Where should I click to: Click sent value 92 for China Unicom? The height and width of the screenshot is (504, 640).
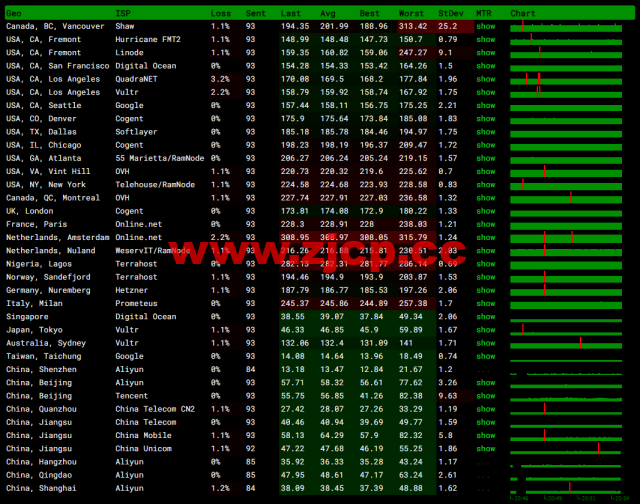(251, 448)
